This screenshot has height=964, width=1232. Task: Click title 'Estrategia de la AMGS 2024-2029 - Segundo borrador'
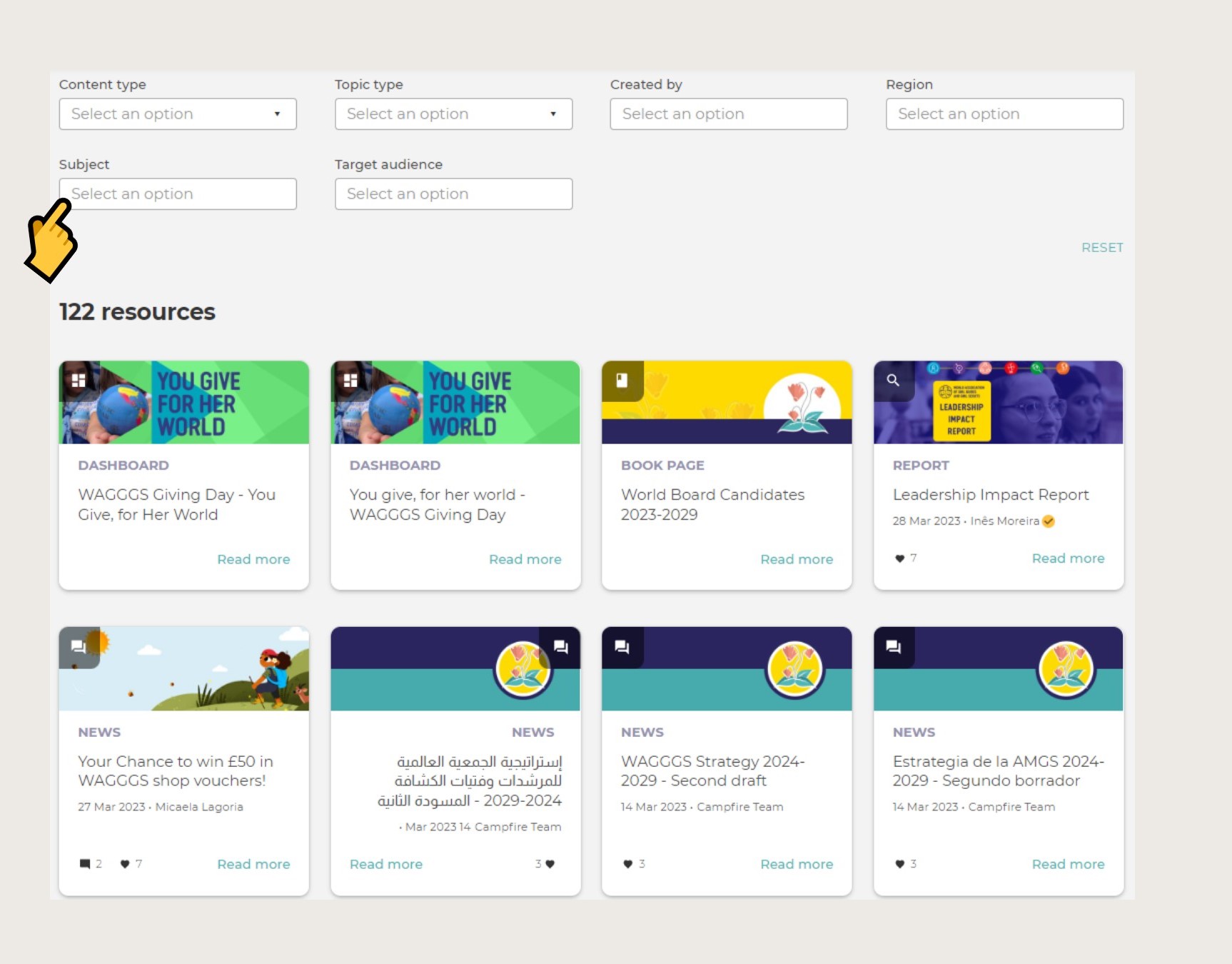(x=999, y=771)
